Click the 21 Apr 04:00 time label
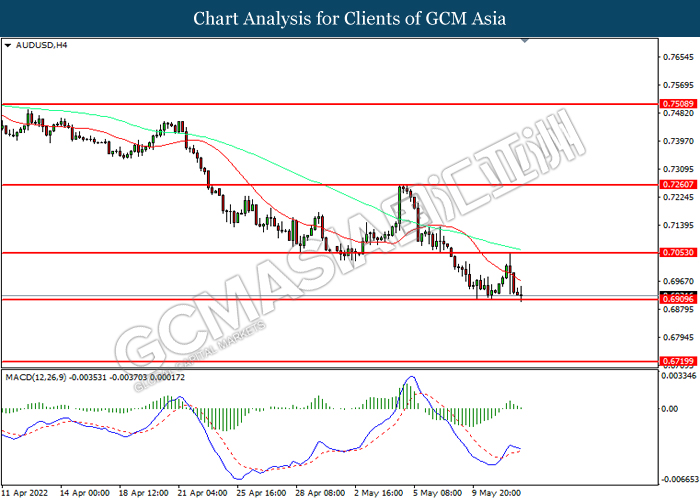Screen dimensions: 700x500 (x=203, y=493)
